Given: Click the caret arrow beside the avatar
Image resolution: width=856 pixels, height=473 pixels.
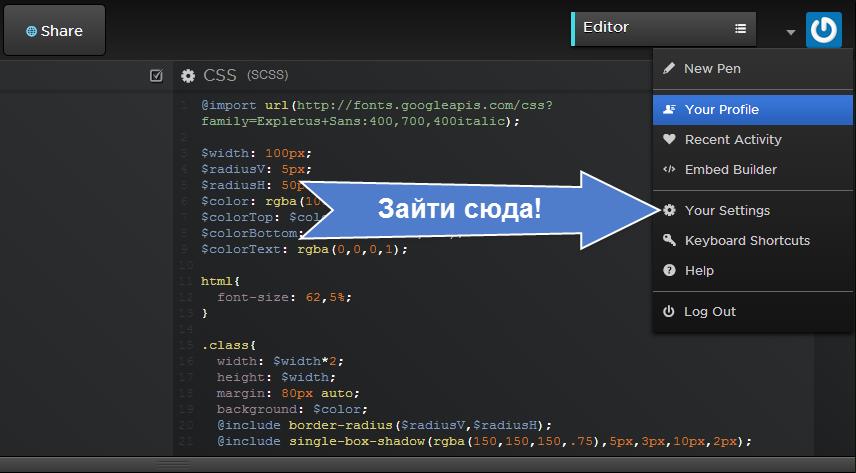Looking at the screenshot, I should click(x=791, y=32).
